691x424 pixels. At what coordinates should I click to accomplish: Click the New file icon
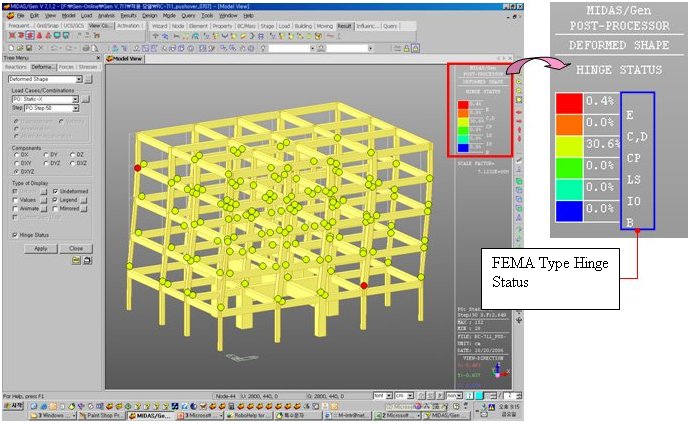[12, 48]
